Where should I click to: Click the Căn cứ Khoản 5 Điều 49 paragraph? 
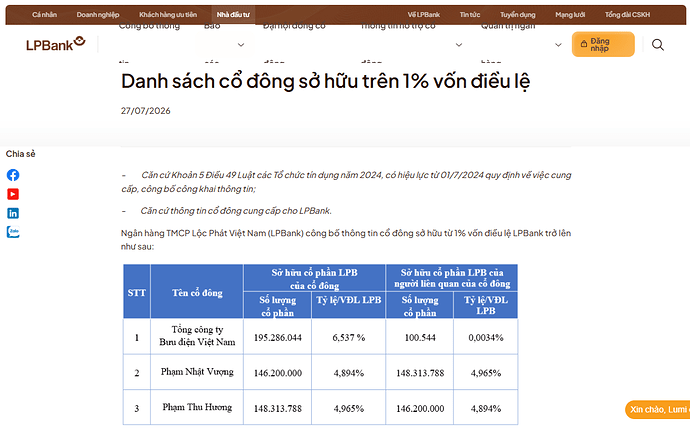(x=346, y=182)
